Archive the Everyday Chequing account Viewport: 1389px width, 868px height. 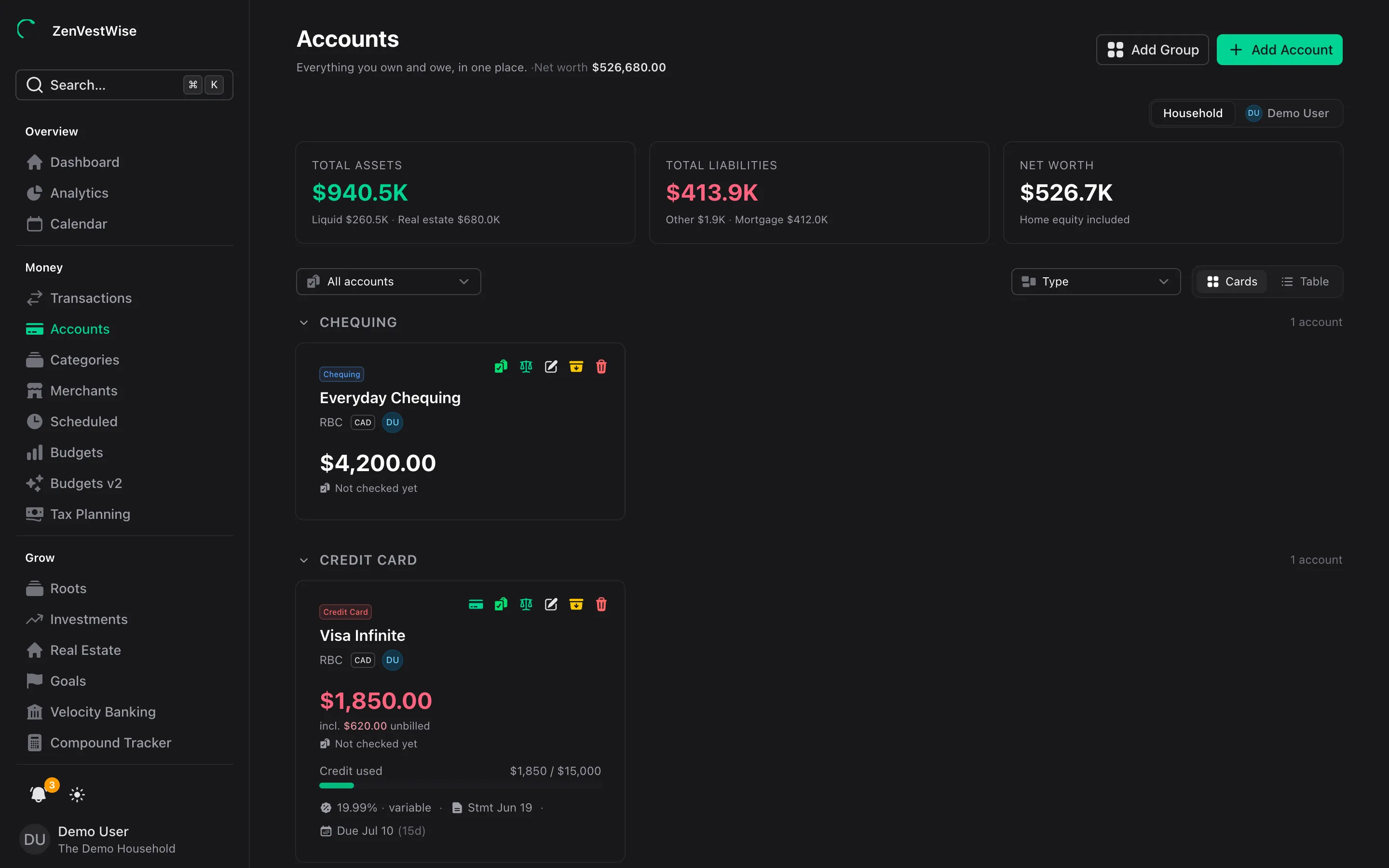(576, 367)
